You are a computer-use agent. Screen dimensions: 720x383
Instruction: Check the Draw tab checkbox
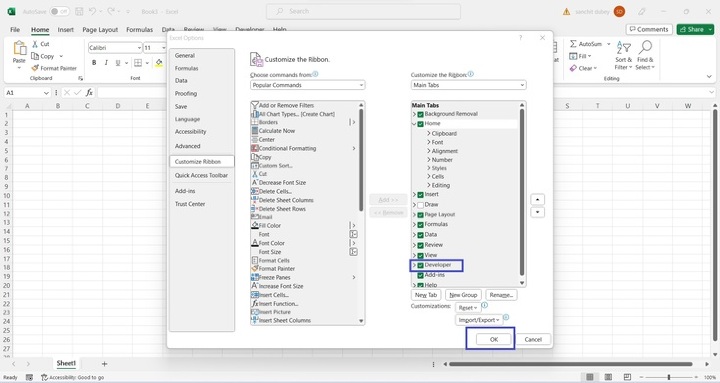click(x=420, y=205)
